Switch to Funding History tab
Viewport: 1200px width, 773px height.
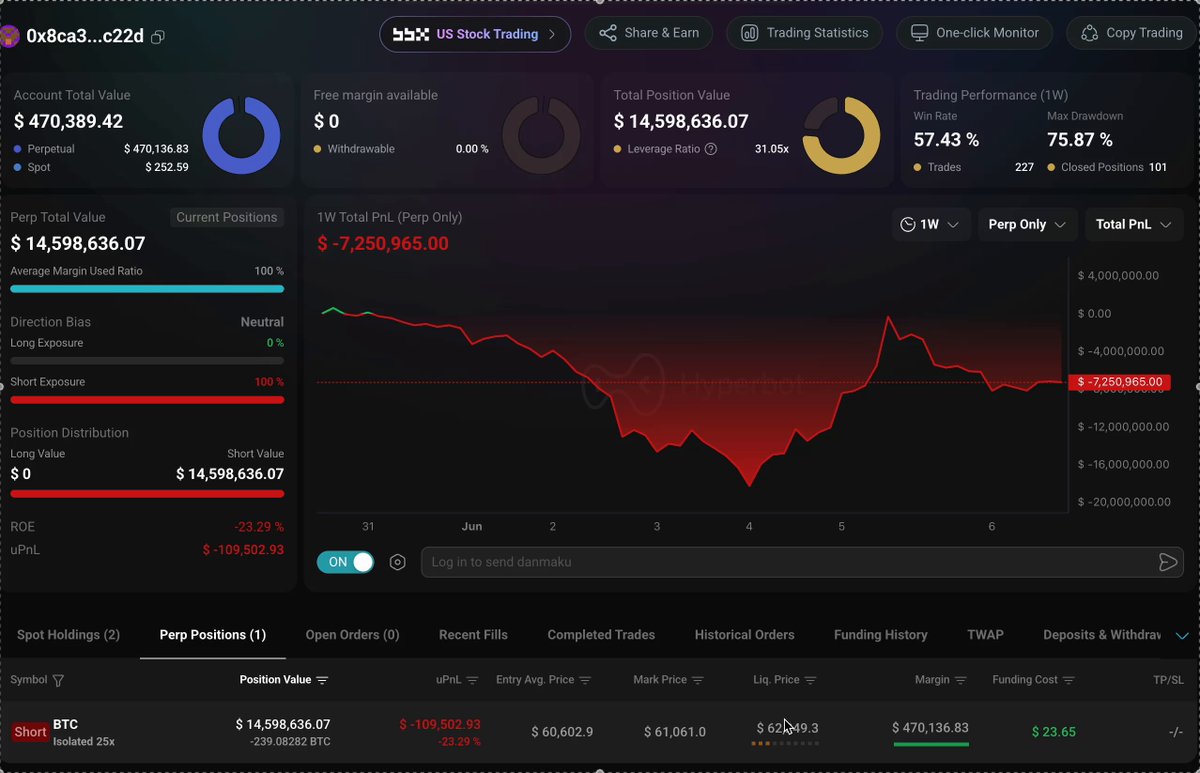[881, 635]
